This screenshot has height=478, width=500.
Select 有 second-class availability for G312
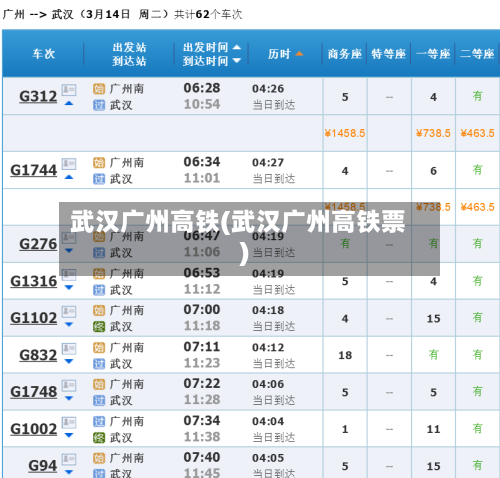click(477, 96)
